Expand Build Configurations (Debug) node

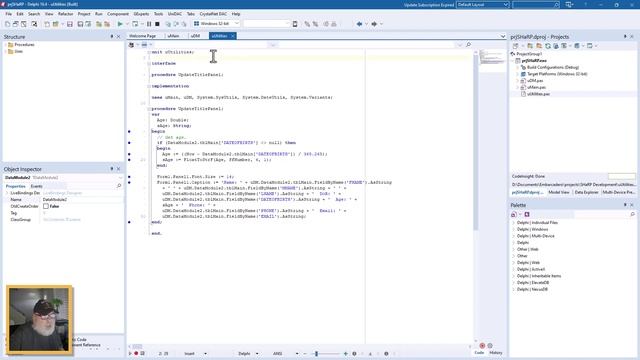(518, 67)
